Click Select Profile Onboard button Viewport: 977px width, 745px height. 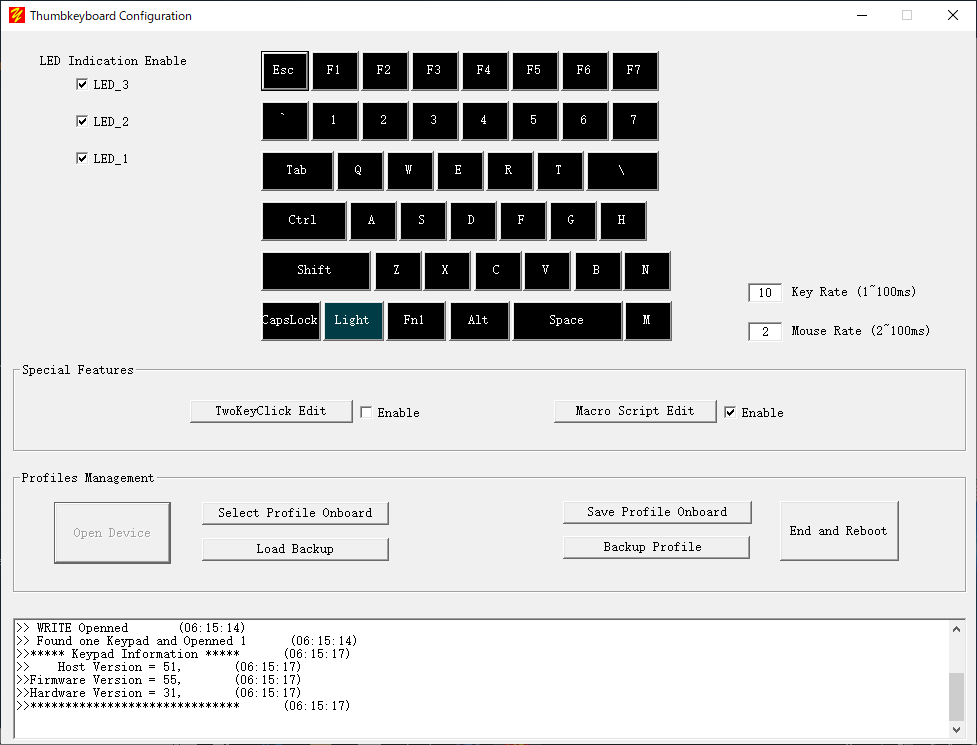click(295, 513)
